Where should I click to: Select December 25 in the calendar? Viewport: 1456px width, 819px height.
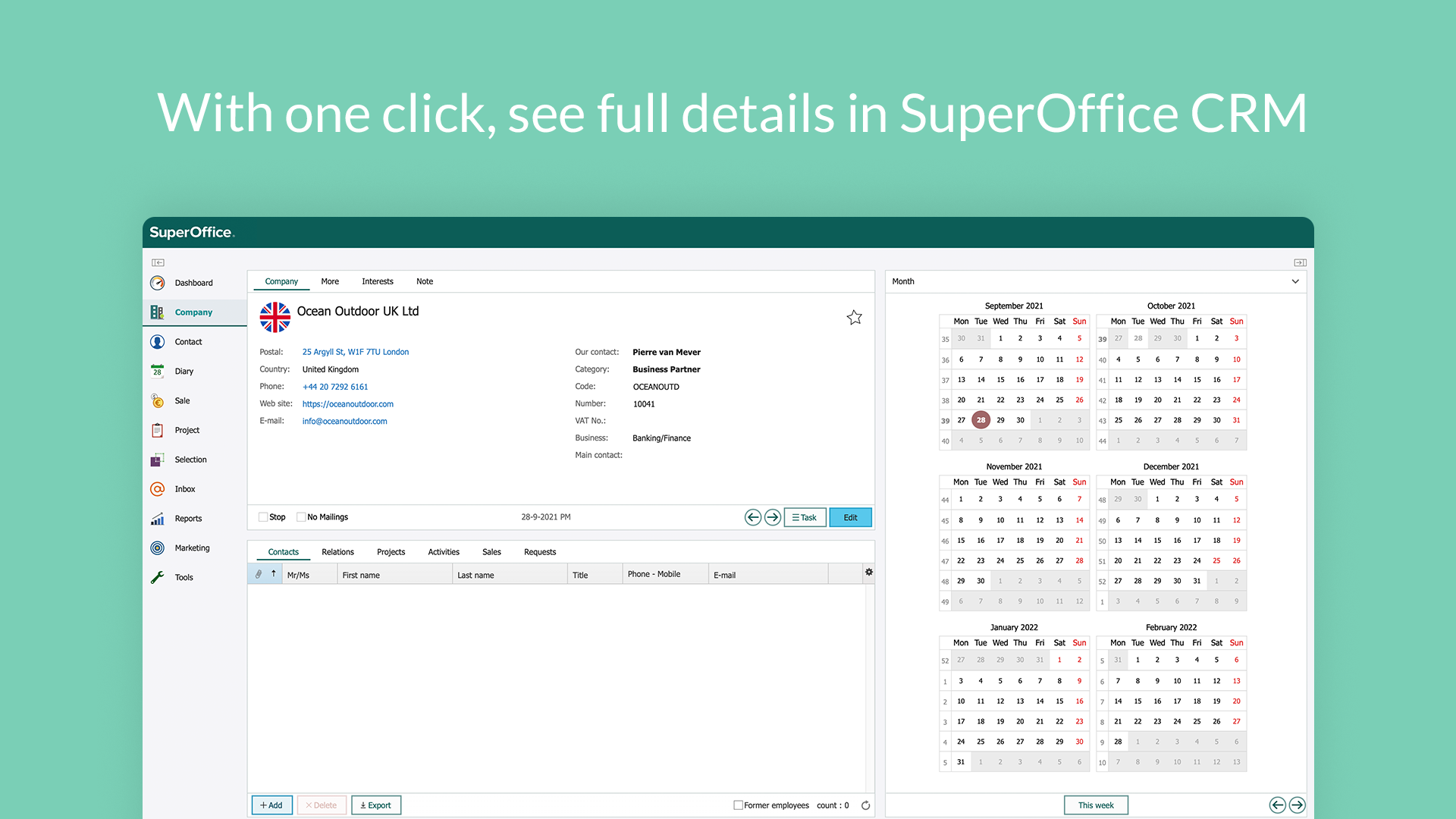click(1216, 560)
